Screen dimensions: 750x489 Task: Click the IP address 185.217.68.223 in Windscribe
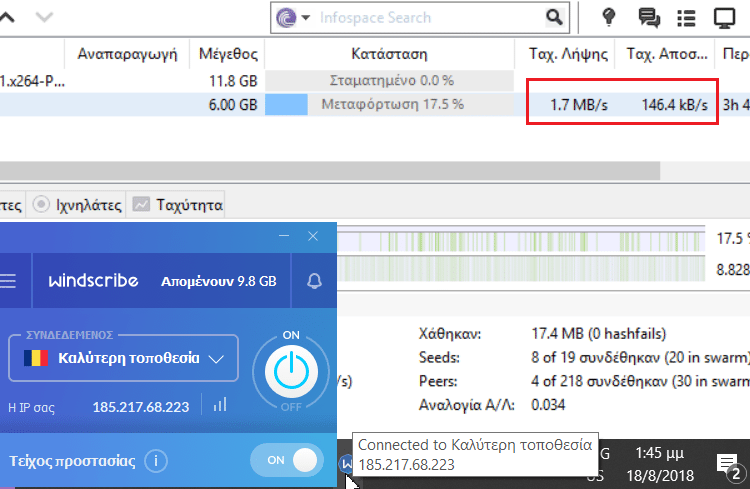(141, 407)
